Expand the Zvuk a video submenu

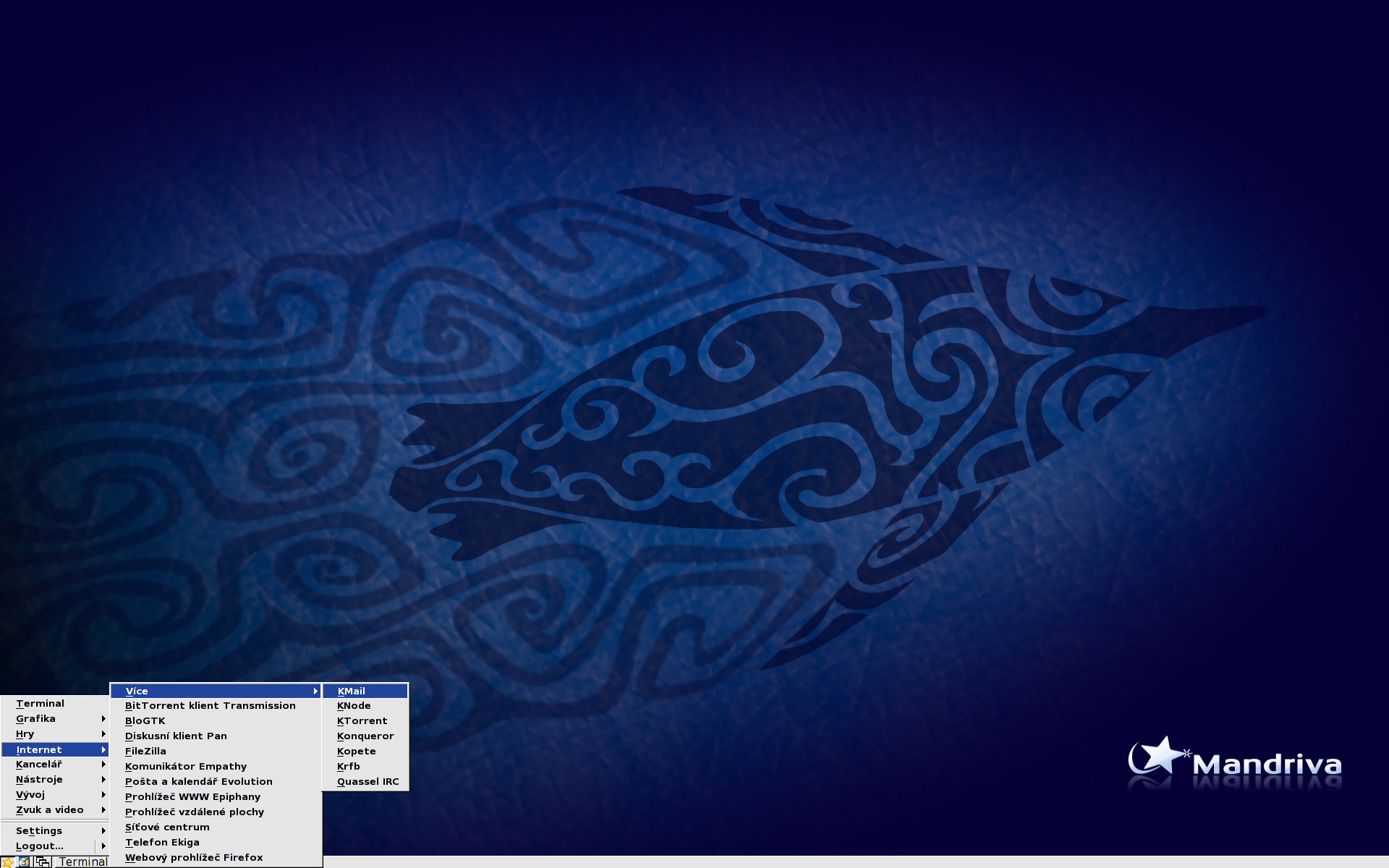(55, 809)
